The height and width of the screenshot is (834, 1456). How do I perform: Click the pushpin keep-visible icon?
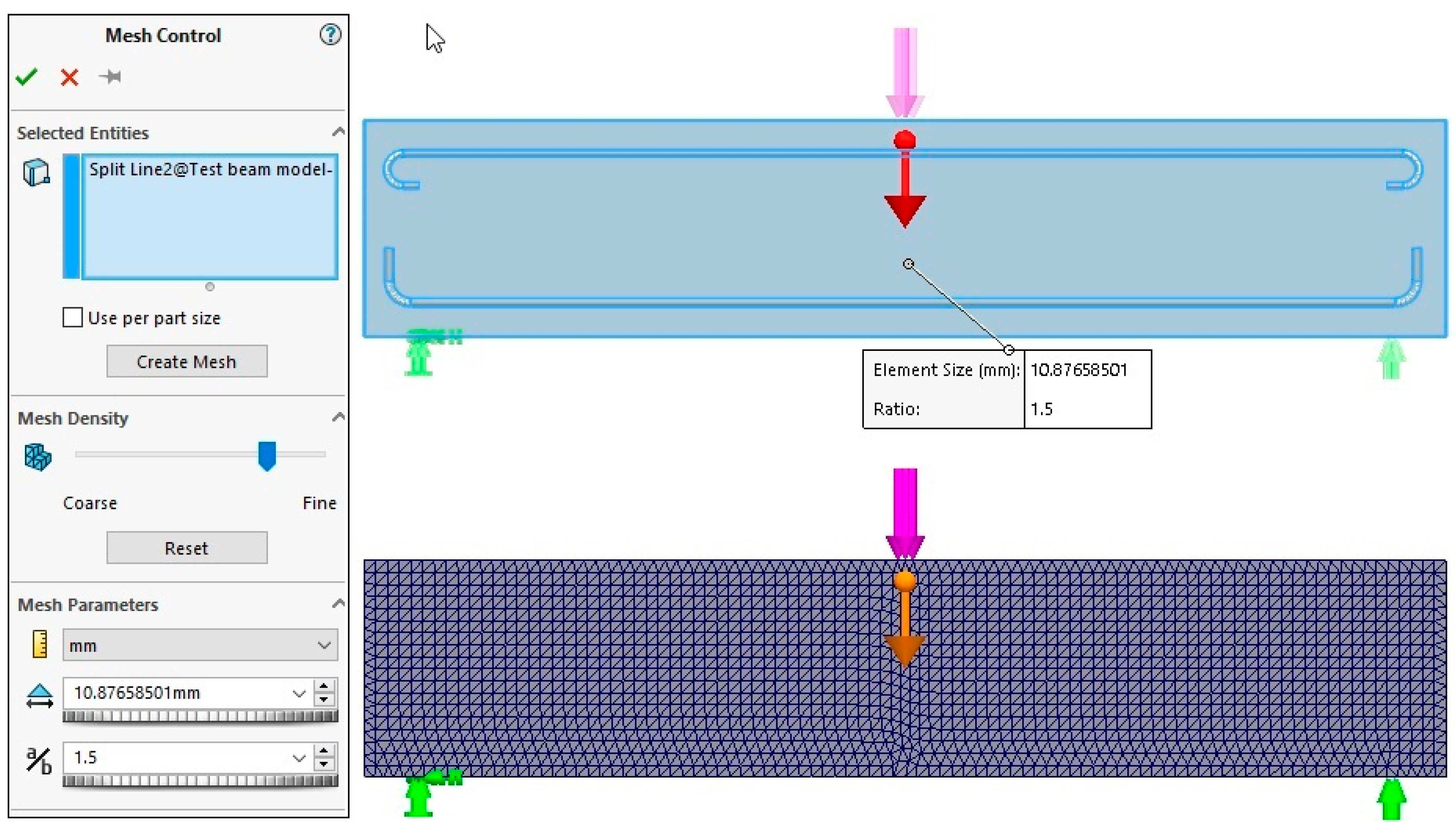pyautogui.click(x=110, y=77)
